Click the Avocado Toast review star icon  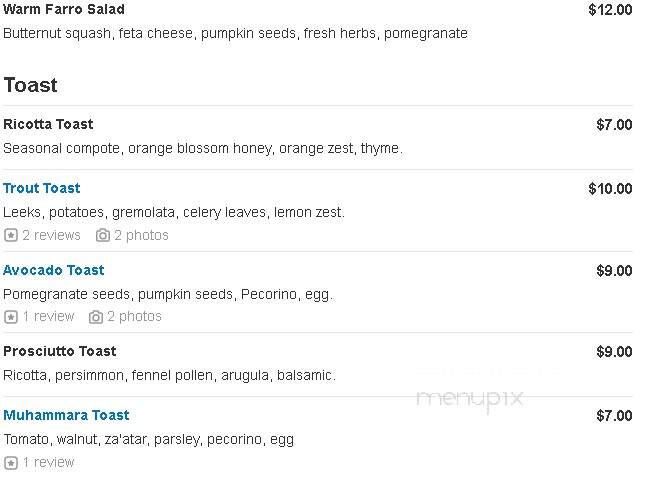11,317
